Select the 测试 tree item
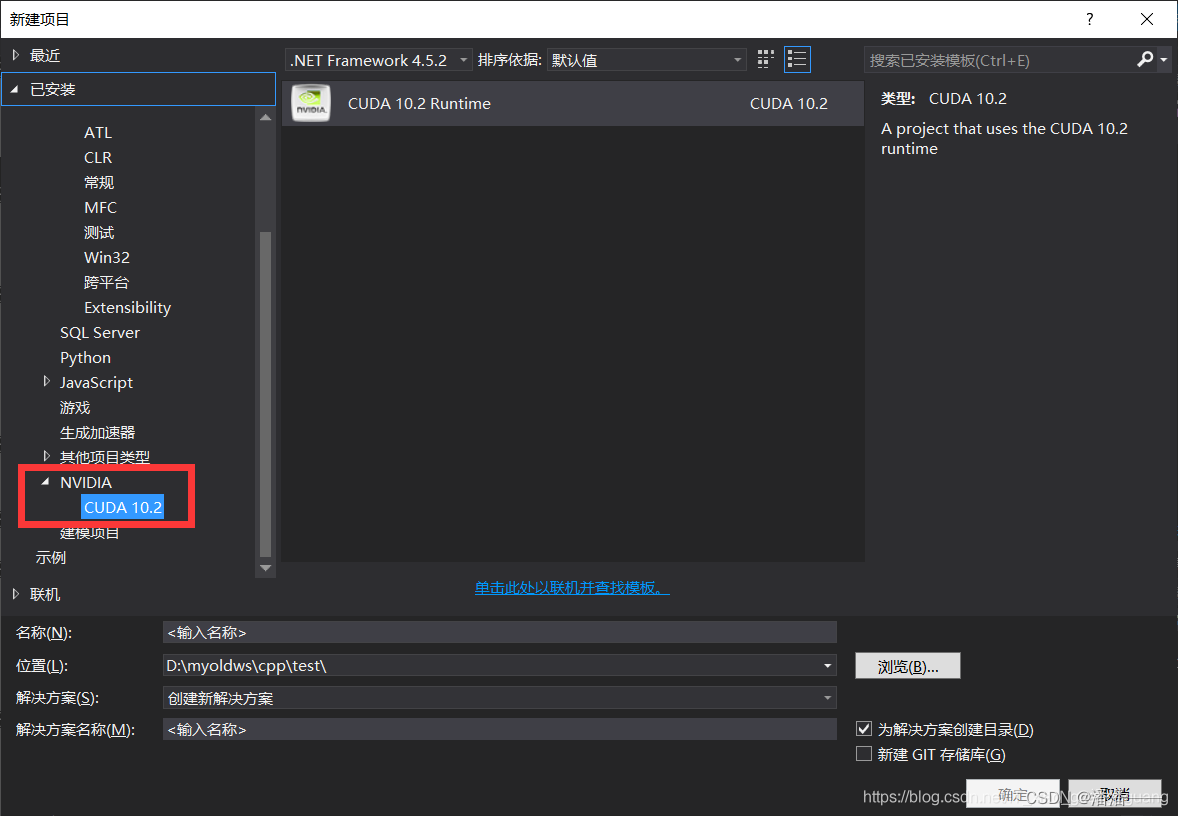The height and width of the screenshot is (816, 1178). tap(98, 232)
